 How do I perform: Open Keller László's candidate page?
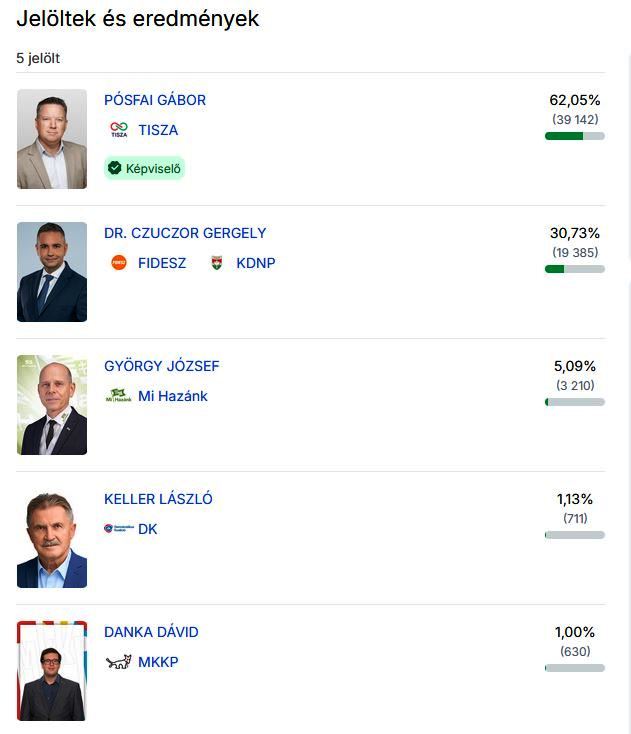(x=158, y=499)
